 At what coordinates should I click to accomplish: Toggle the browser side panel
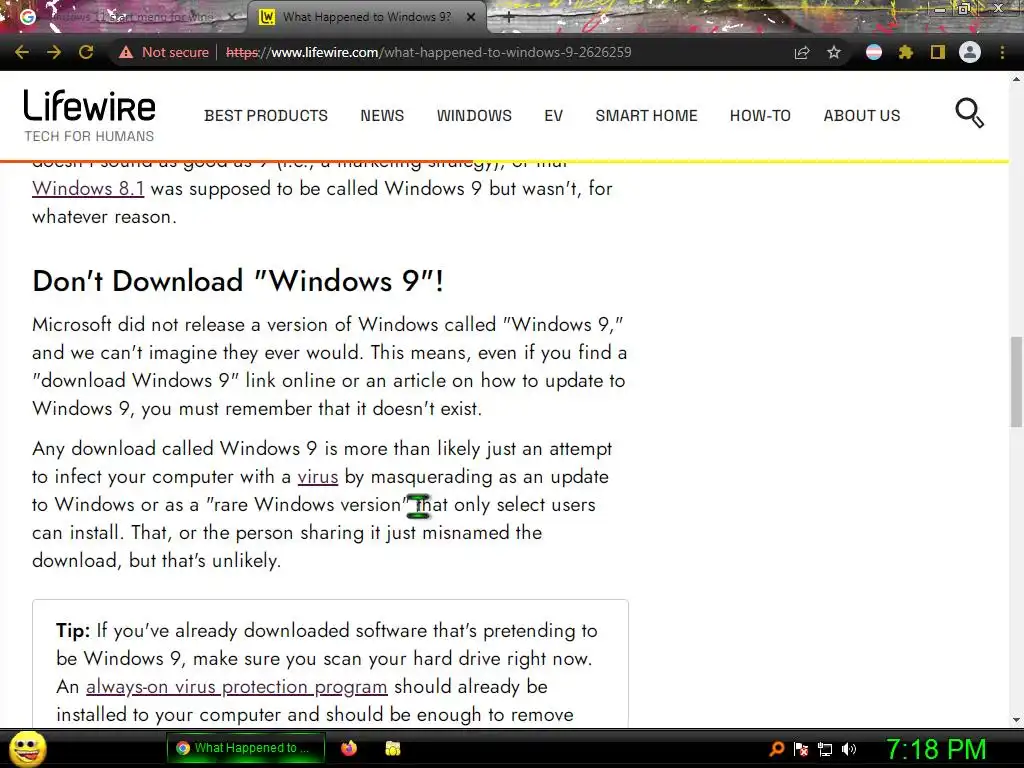938,52
